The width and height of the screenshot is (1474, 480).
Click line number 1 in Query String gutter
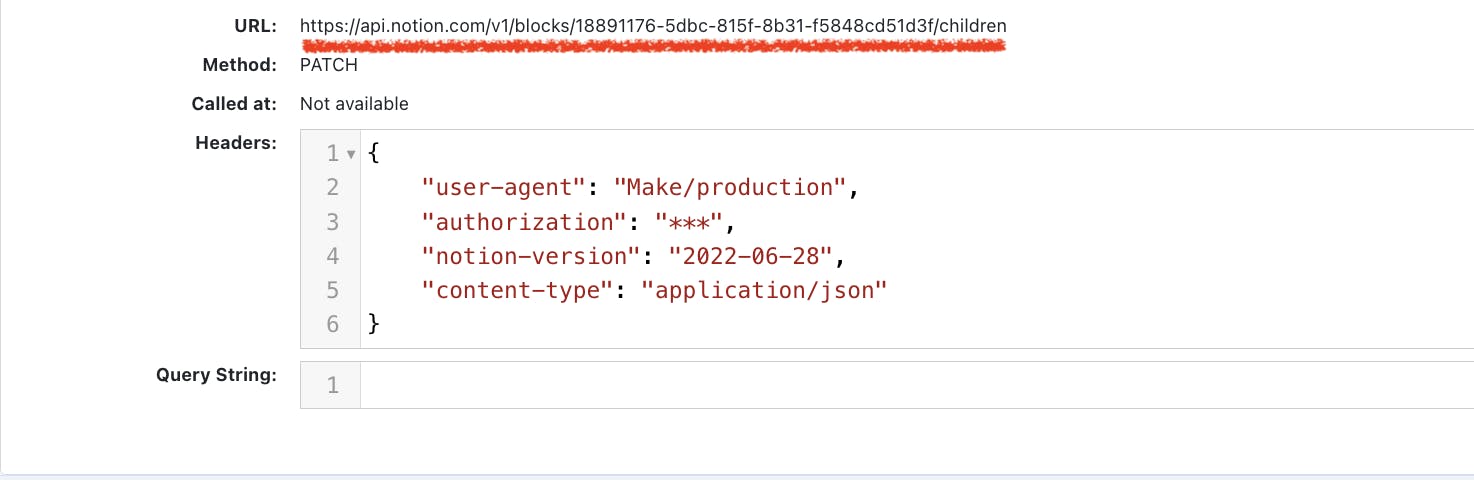pyautogui.click(x=332, y=385)
